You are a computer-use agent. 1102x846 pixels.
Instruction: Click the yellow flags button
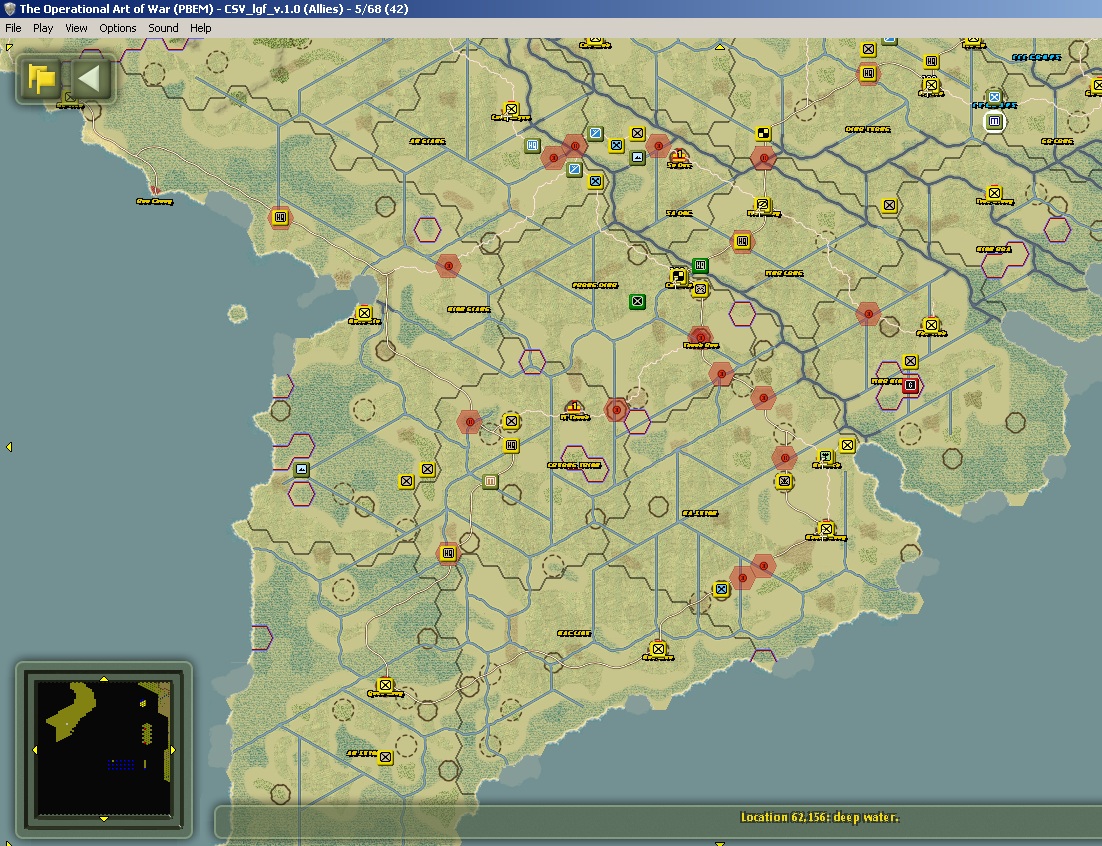click(41, 78)
